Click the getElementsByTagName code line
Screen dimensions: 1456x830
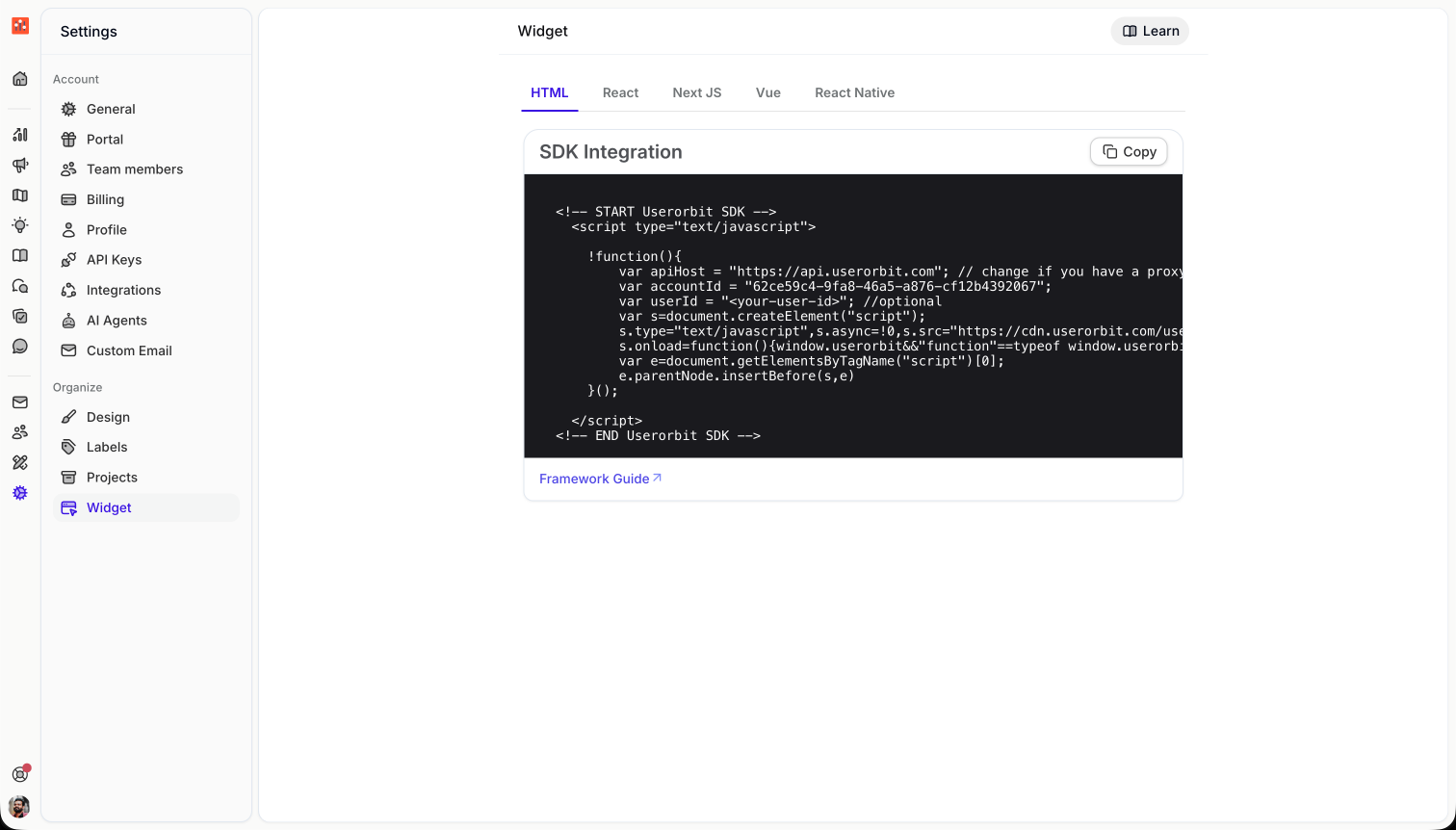tap(812, 361)
